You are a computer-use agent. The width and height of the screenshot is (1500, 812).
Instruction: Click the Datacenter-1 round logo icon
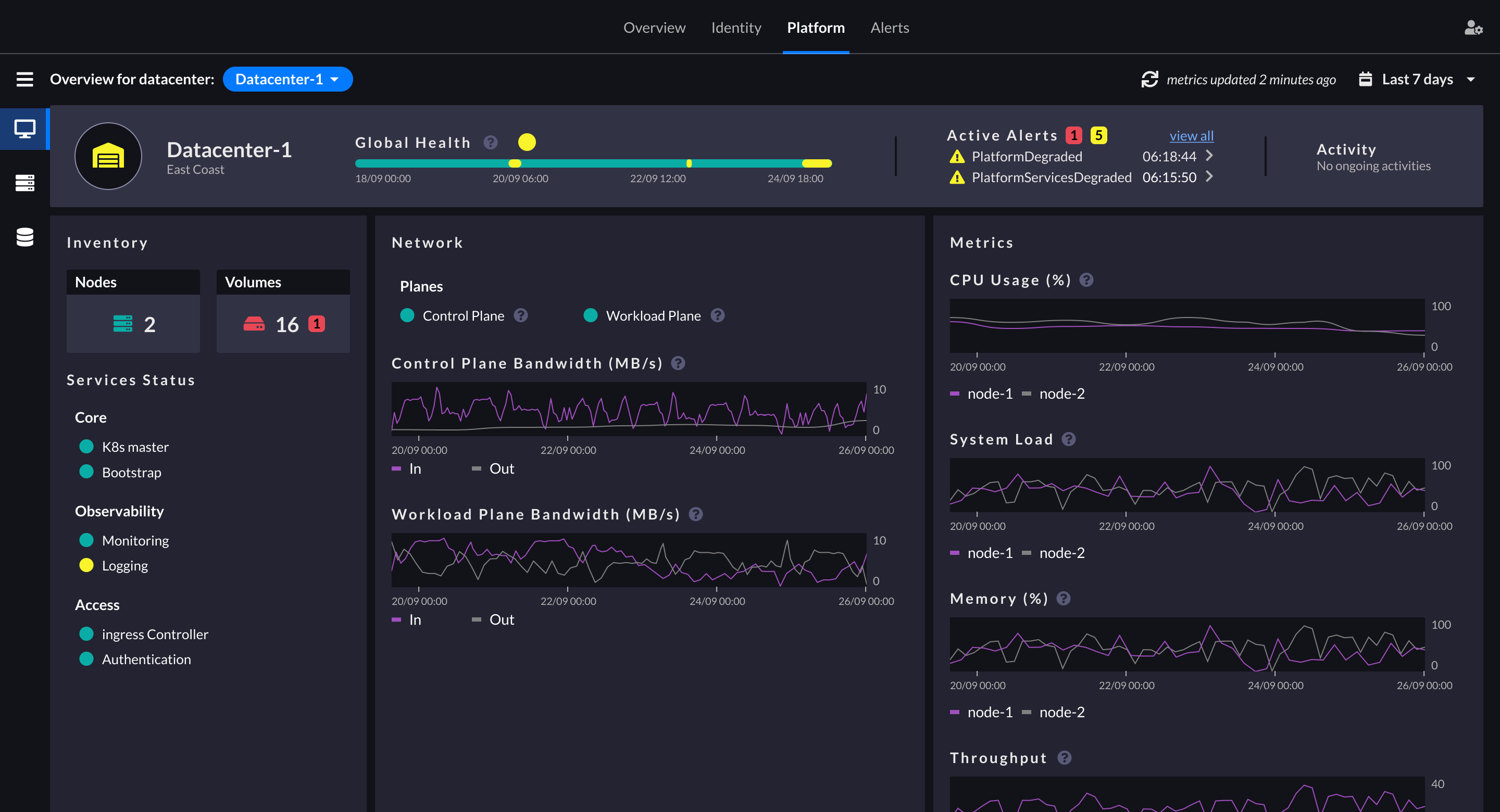tap(108, 156)
